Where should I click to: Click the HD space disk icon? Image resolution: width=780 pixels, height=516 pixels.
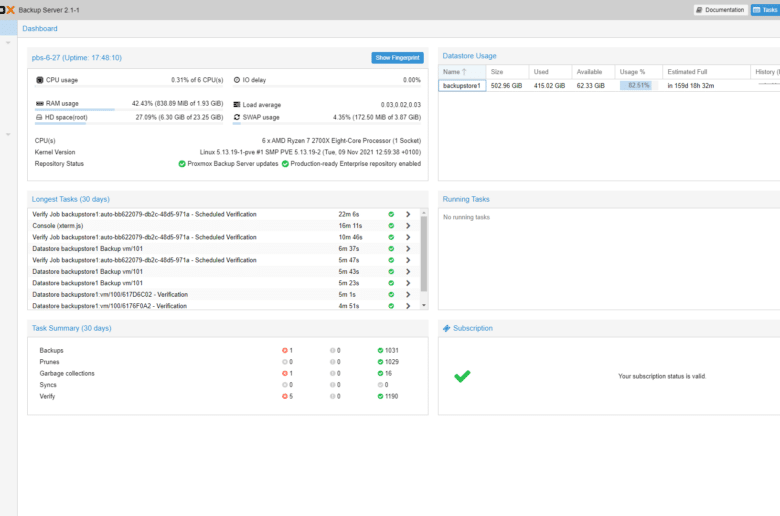[39, 117]
